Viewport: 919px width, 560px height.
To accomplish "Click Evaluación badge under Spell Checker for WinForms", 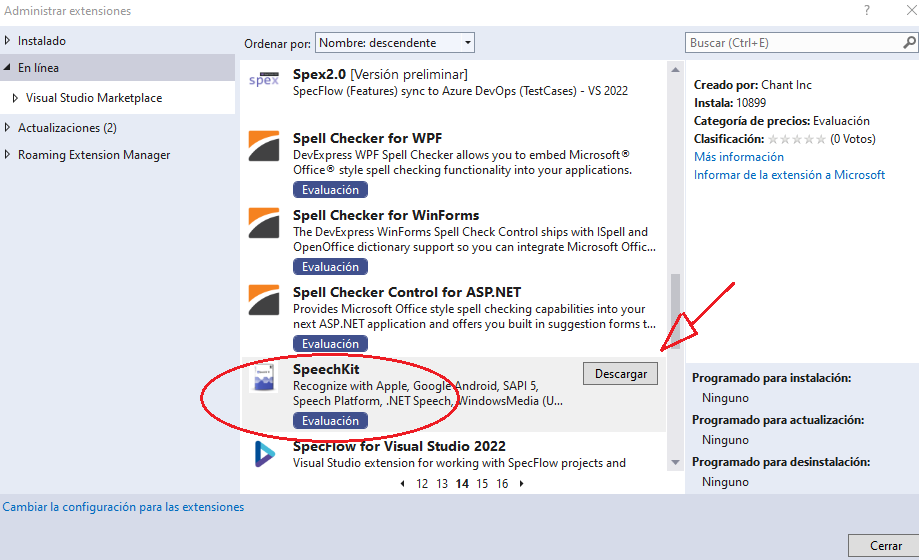I will click(331, 267).
